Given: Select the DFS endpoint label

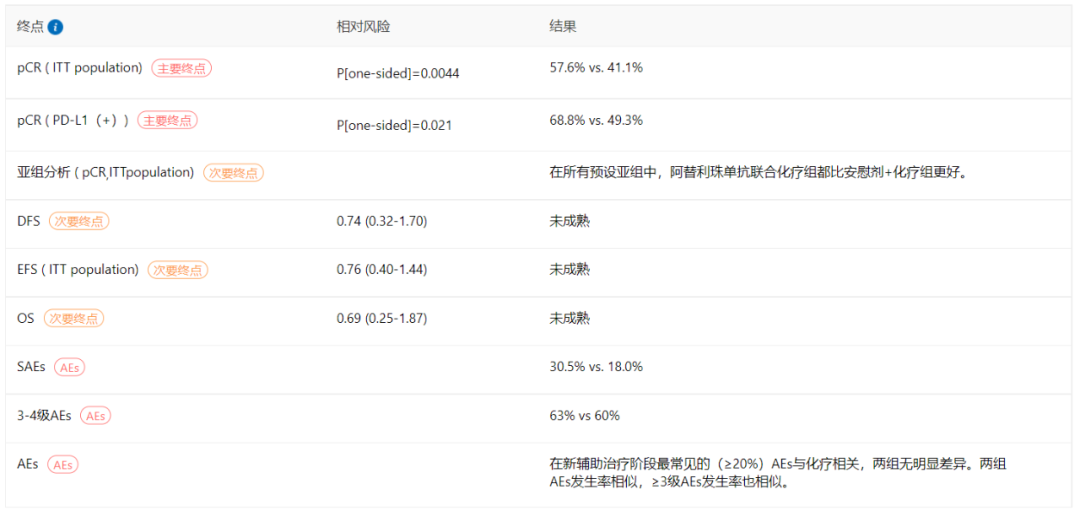Looking at the screenshot, I should click(28, 221).
